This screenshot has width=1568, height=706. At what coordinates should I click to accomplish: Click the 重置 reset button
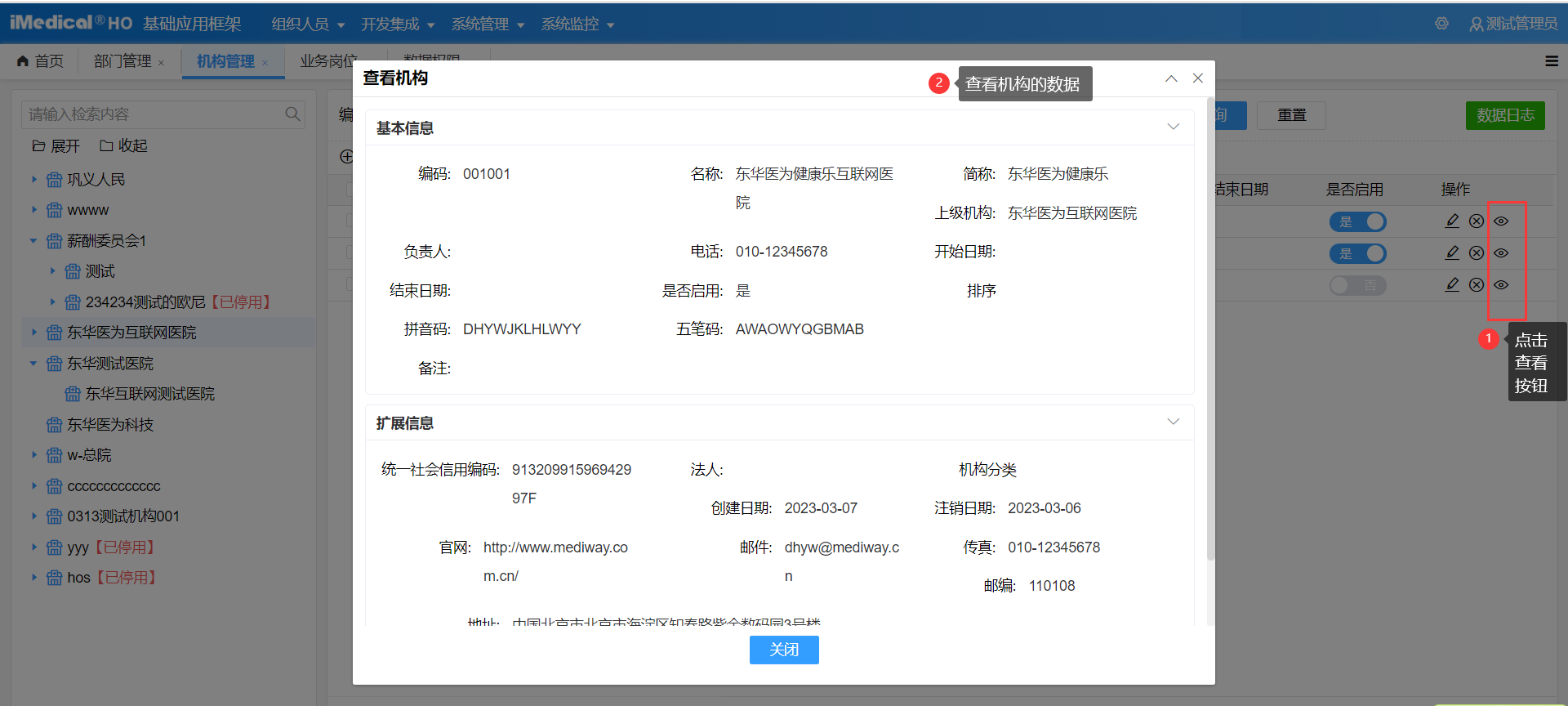point(1291,115)
